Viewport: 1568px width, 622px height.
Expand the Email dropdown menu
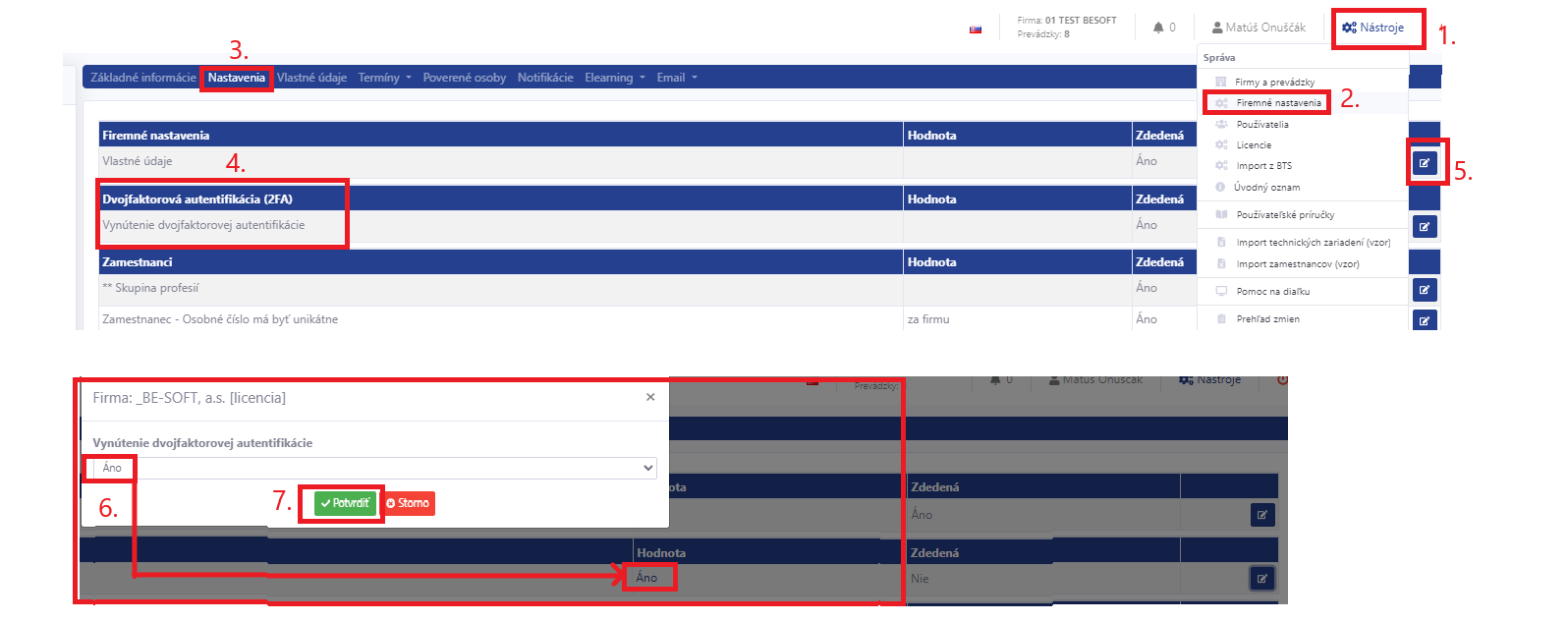(676, 78)
